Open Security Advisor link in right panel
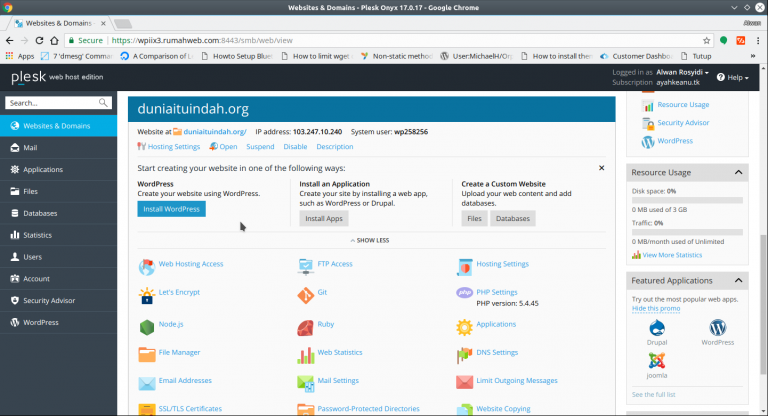The width and height of the screenshot is (768, 416). click(683, 122)
